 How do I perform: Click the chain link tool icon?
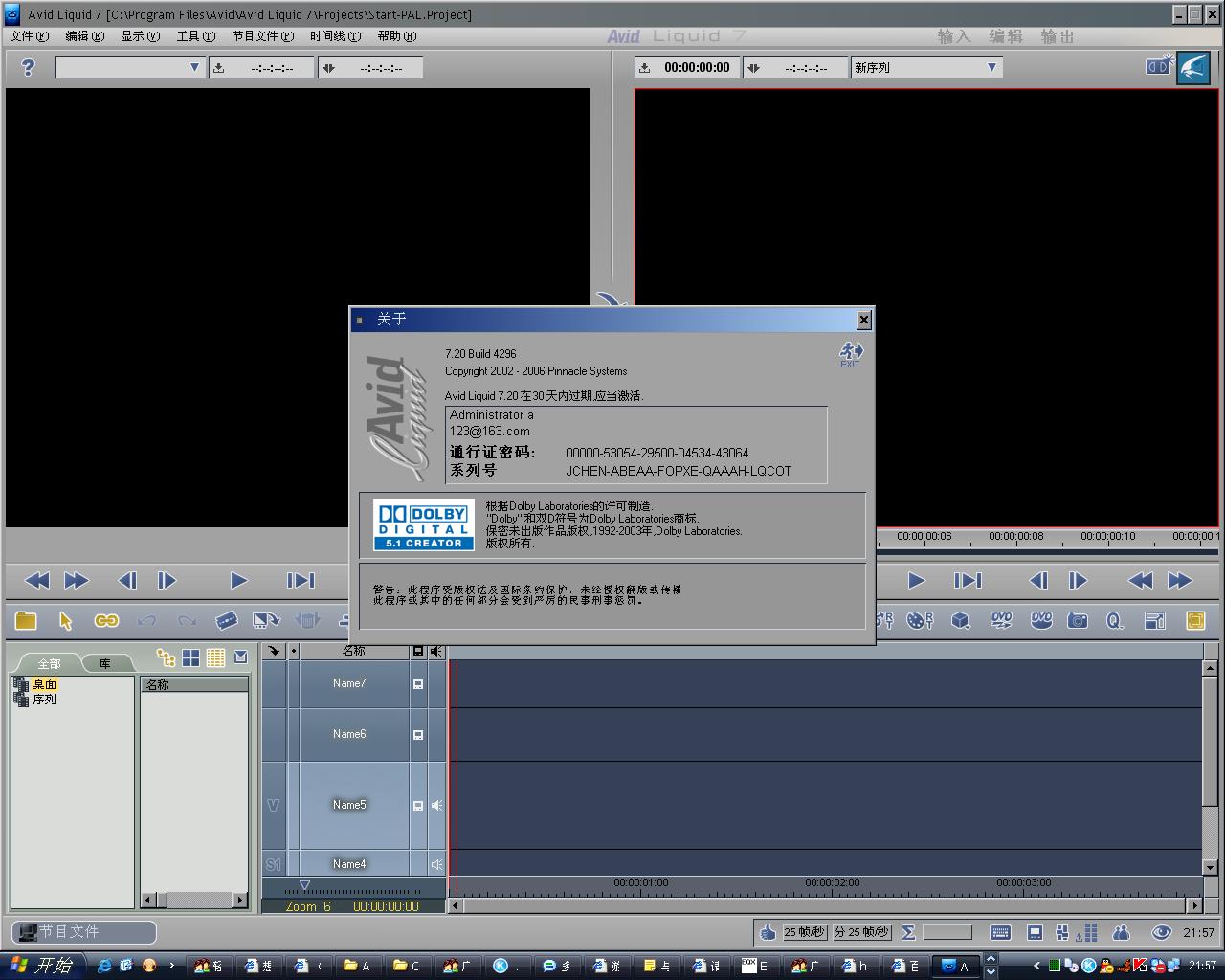pyautogui.click(x=106, y=621)
